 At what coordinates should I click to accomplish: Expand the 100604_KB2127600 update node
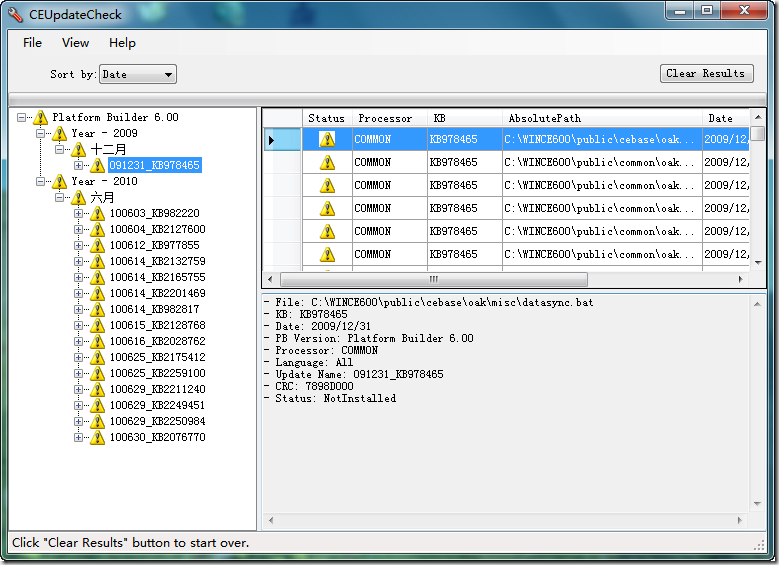[x=78, y=230]
